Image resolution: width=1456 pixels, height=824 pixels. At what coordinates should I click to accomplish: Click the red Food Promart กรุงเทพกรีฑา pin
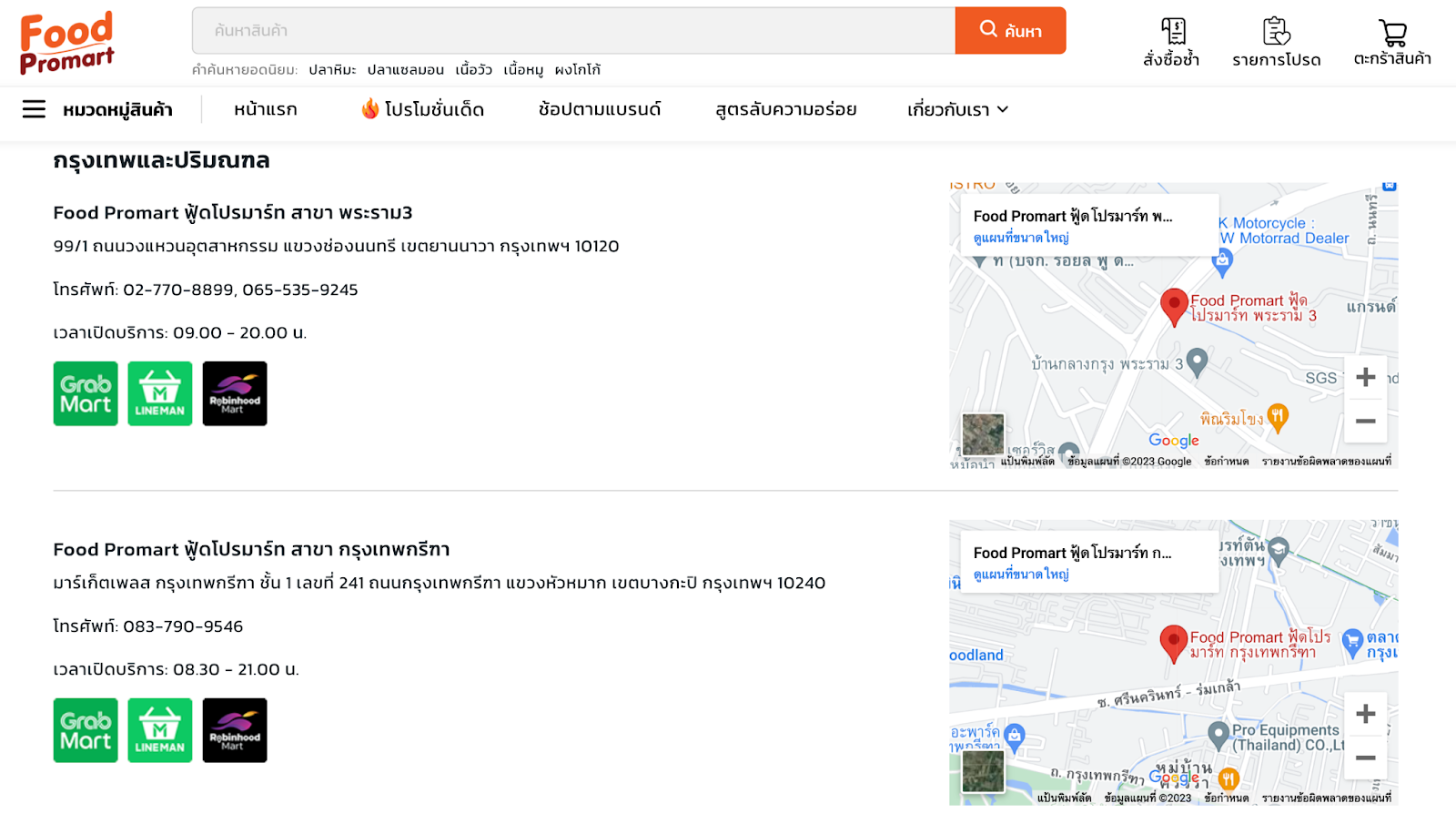coord(1174,644)
